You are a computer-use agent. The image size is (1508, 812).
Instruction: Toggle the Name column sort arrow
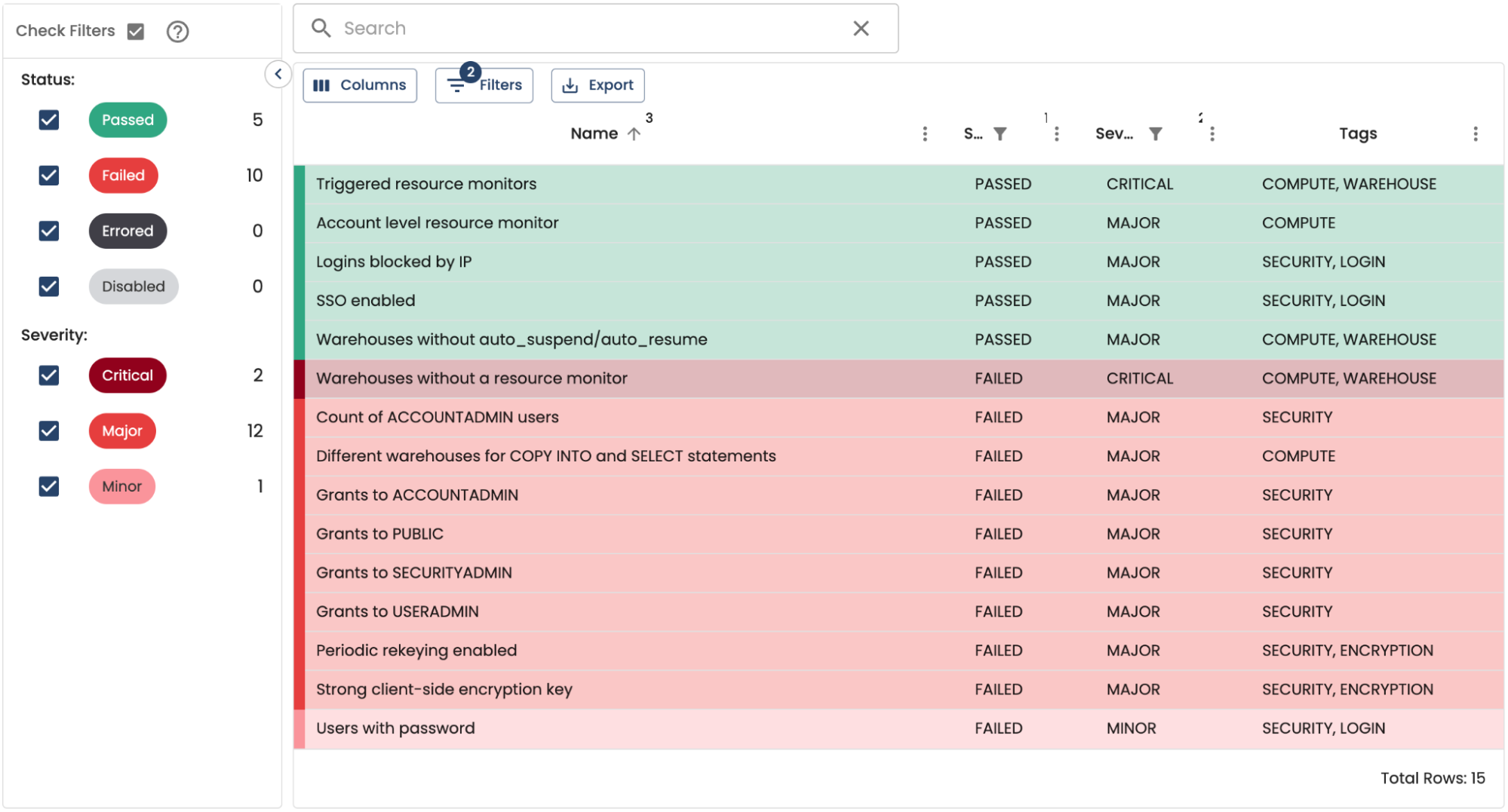point(634,133)
